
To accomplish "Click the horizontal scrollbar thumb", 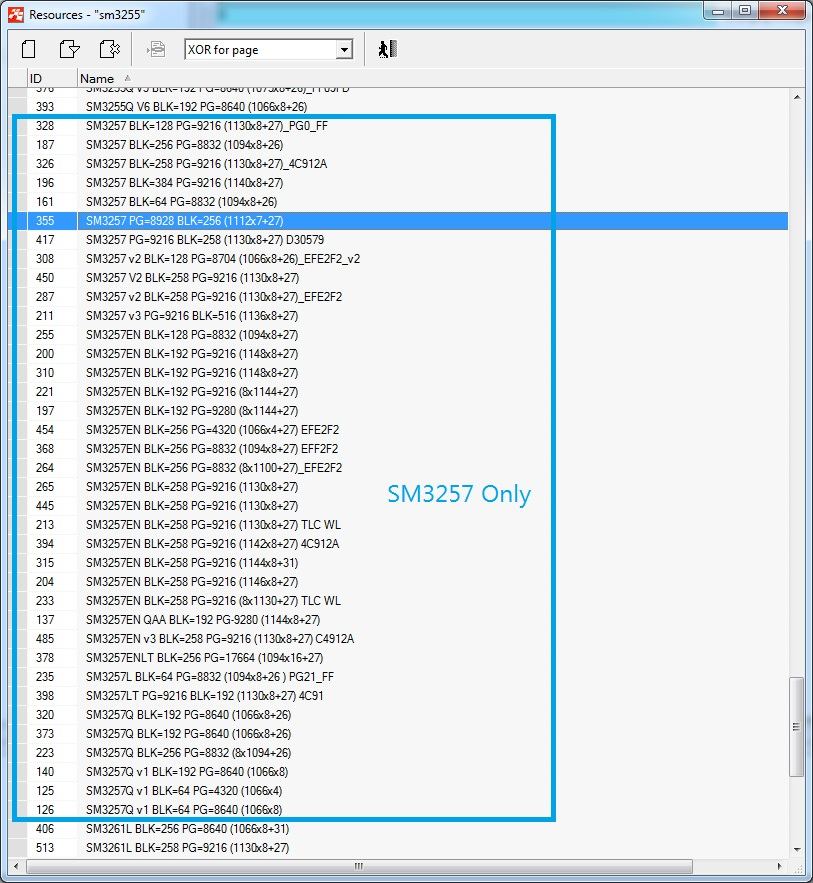I will pyautogui.click(x=359, y=866).
